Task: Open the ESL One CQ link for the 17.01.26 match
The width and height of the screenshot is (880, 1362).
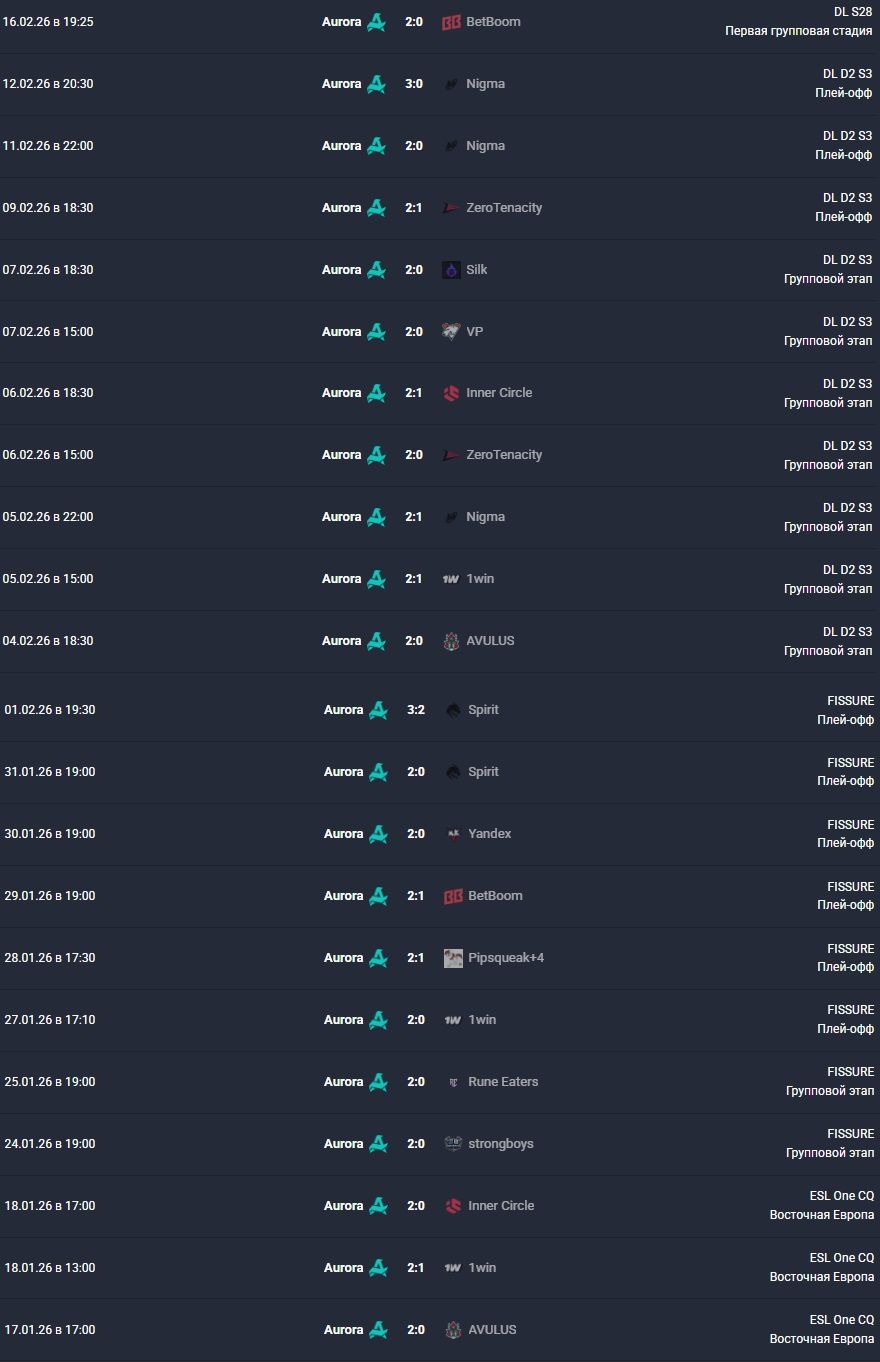Action: click(x=841, y=1319)
